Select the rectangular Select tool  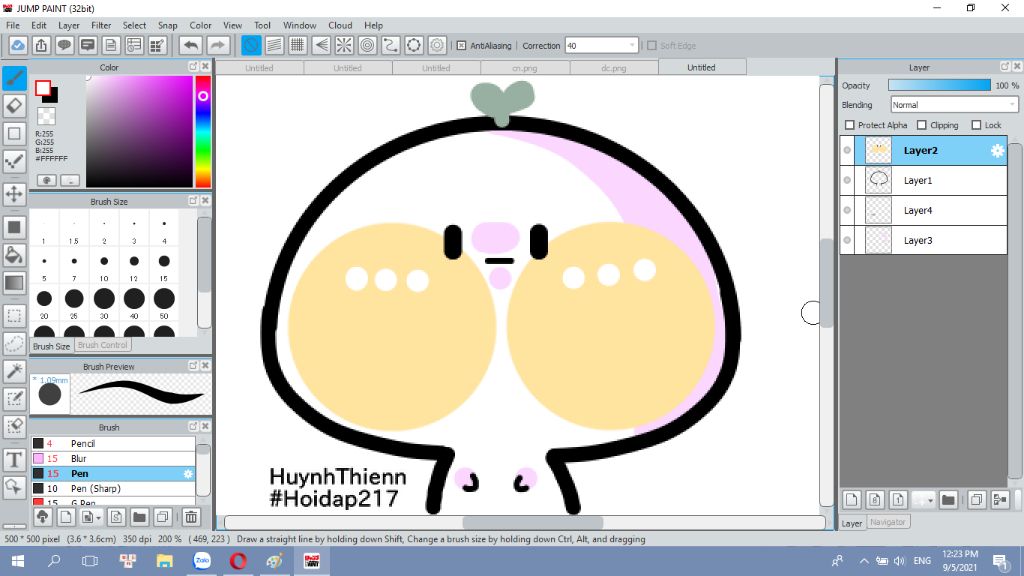click(x=14, y=316)
